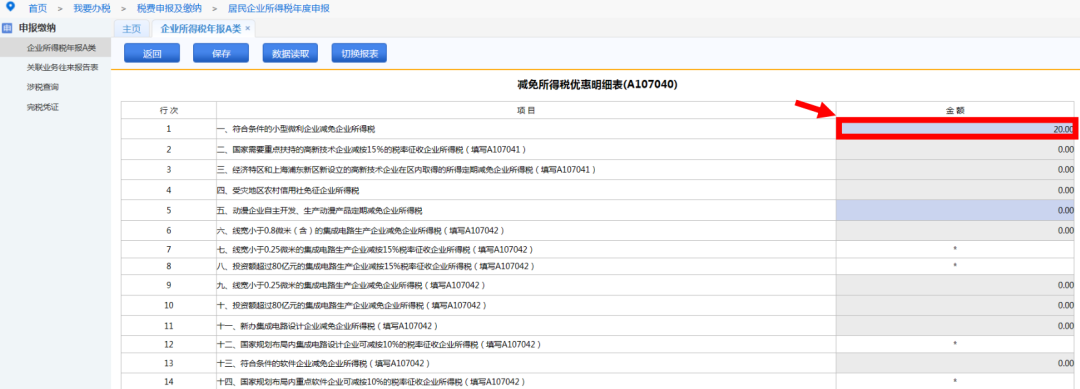Switch to the 主页 tab
This screenshot has height=389, width=1080.
pyautogui.click(x=131, y=29)
